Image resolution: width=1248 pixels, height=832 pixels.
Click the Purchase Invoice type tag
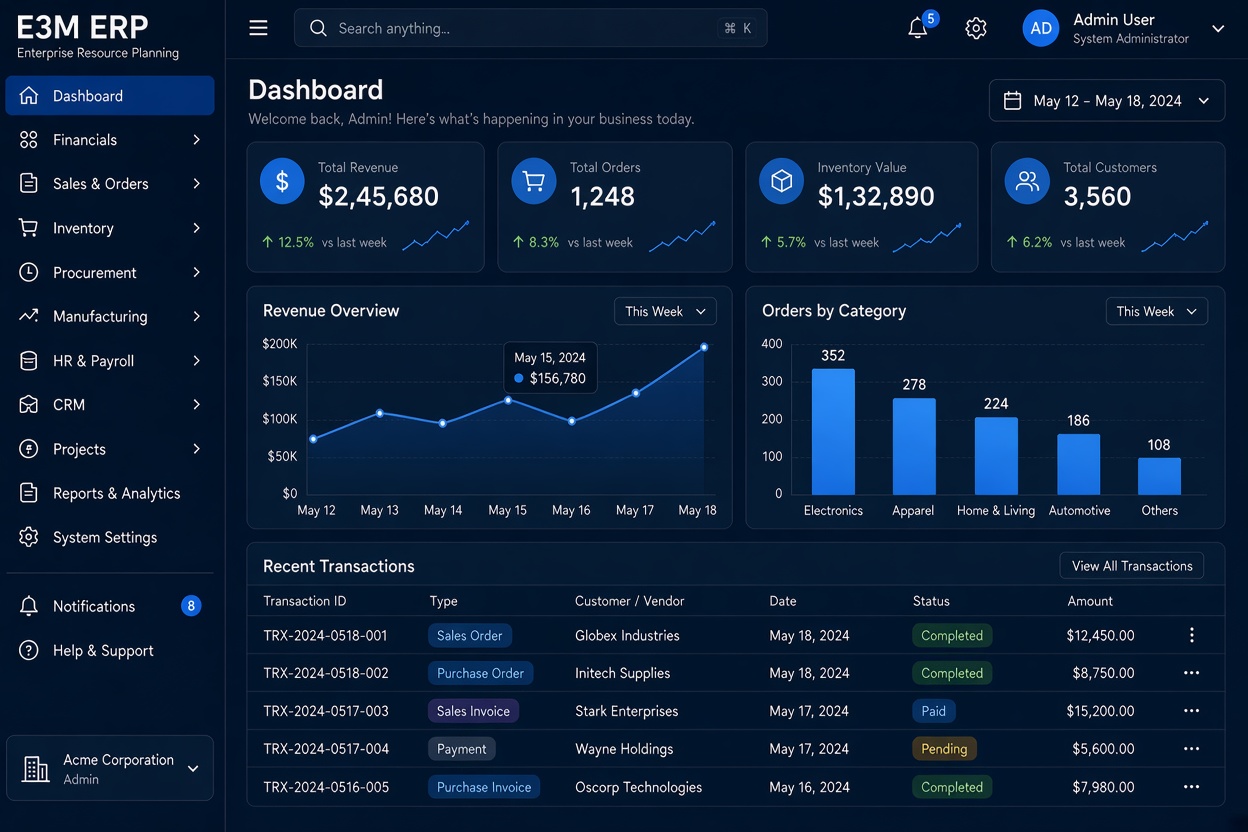pos(484,787)
